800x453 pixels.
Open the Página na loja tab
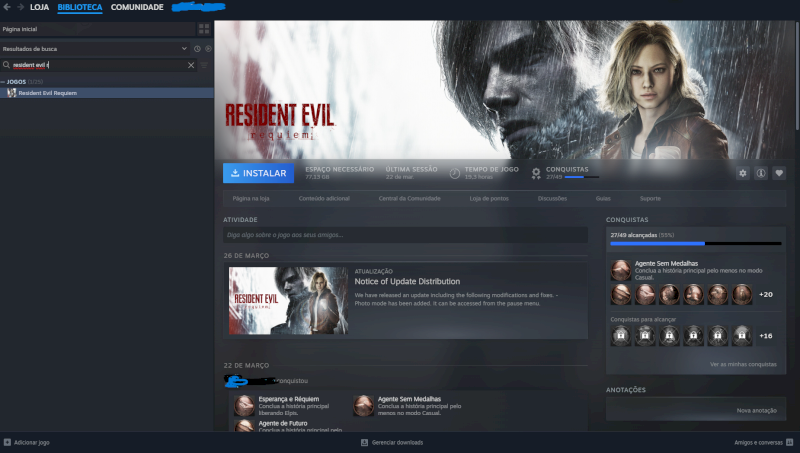251,198
